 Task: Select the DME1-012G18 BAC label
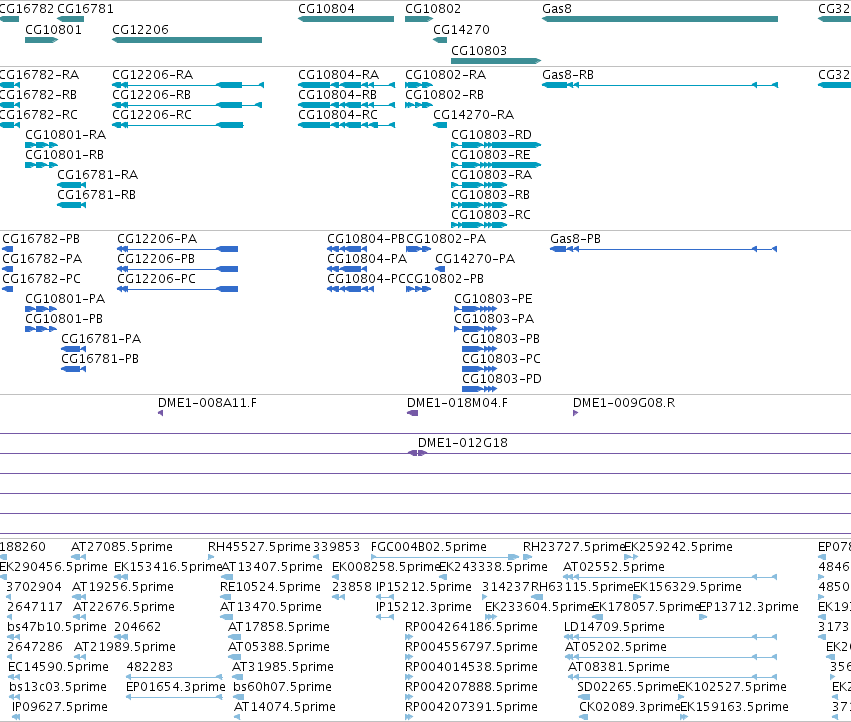462,444
